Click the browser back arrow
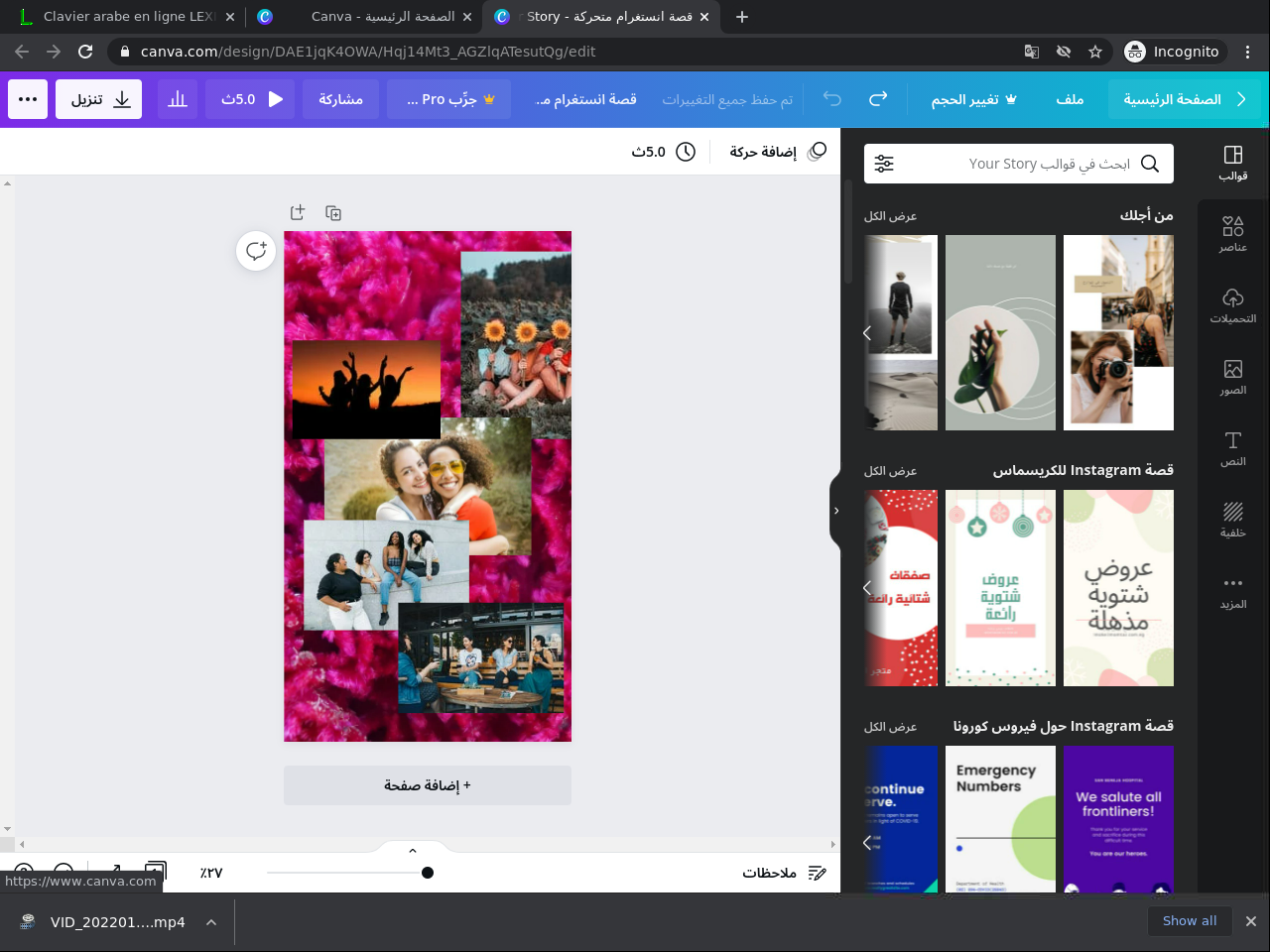 (x=22, y=52)
